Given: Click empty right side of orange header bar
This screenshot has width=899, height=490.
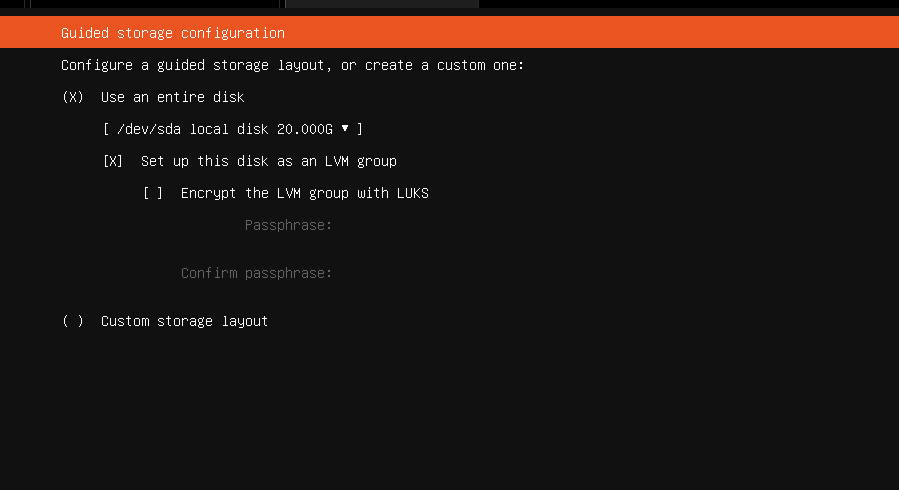Looking at the screenshot, I should coord(650,33).
